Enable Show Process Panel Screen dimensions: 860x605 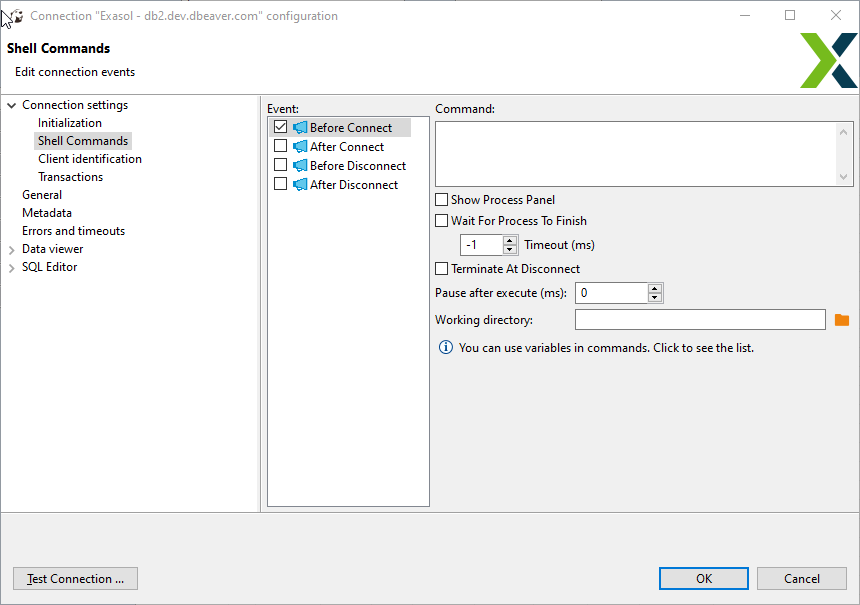(441, 199)
